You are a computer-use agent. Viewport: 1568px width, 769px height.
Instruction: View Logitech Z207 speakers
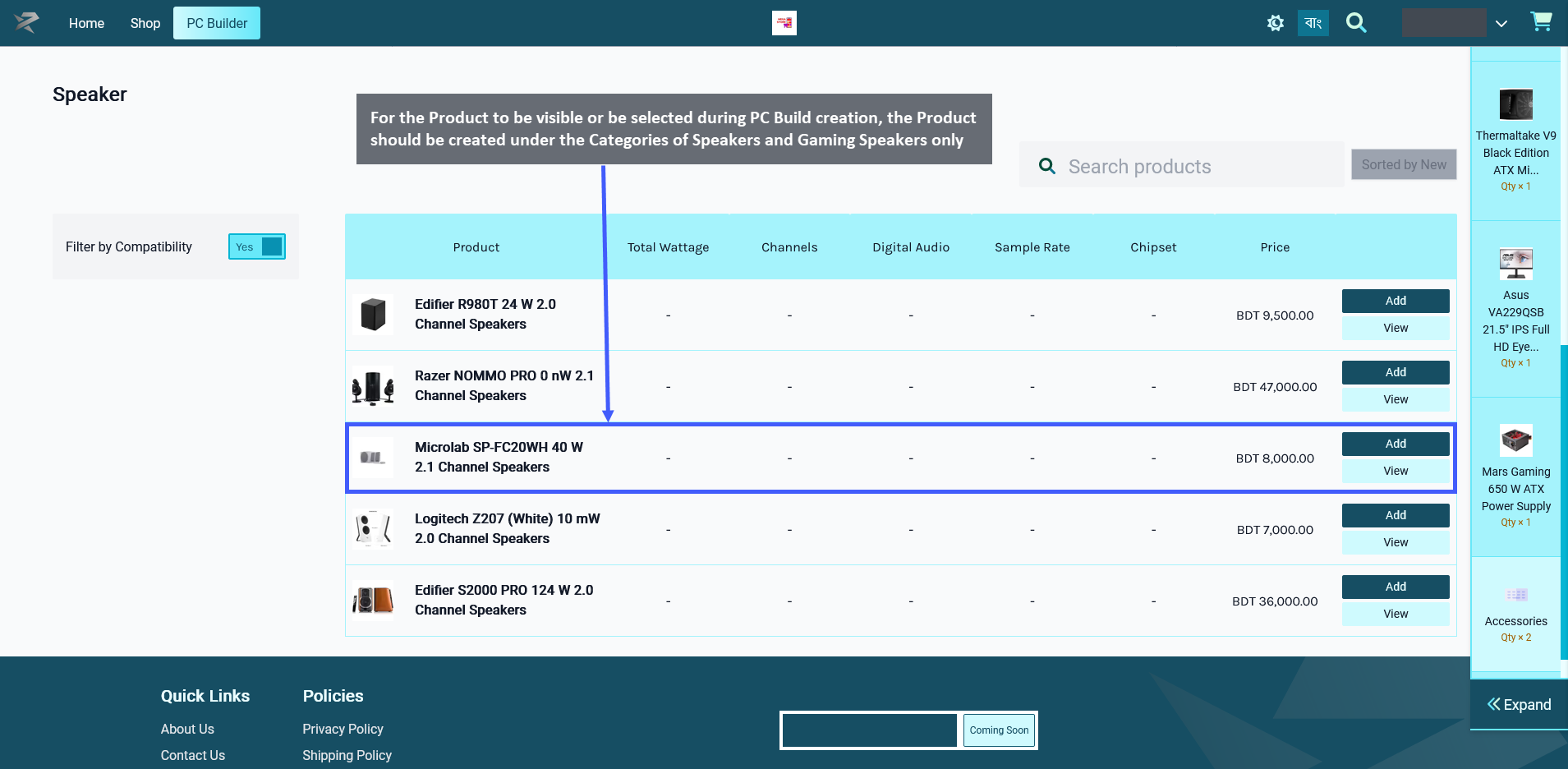[x=1396, y=542]
